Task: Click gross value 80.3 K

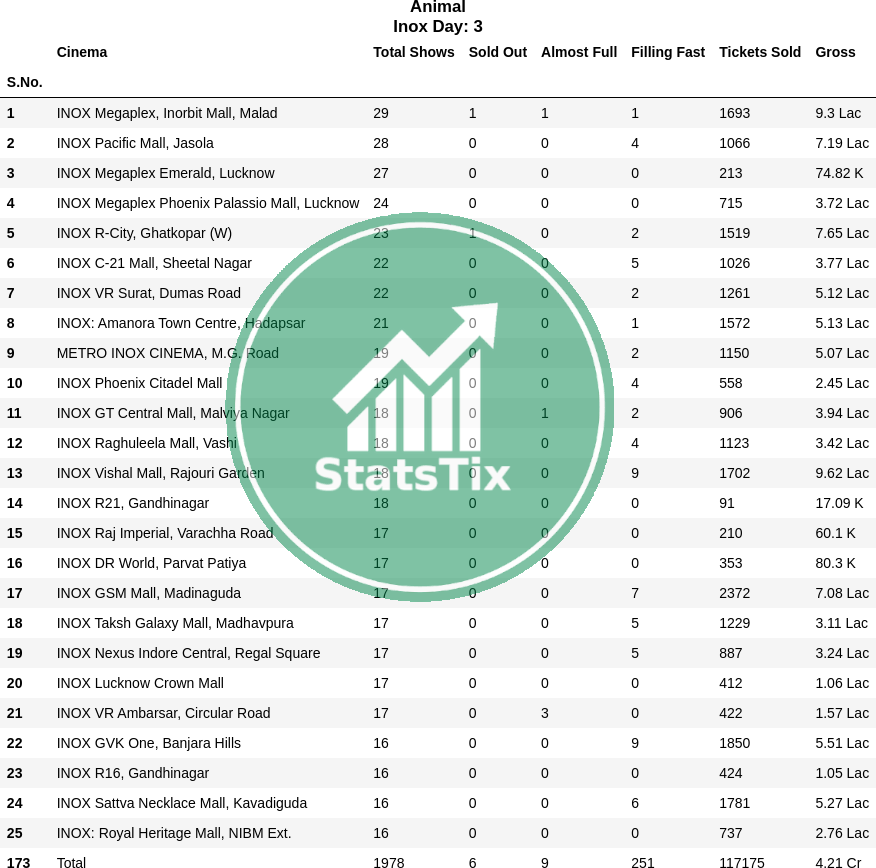Action: click(835, 563)
